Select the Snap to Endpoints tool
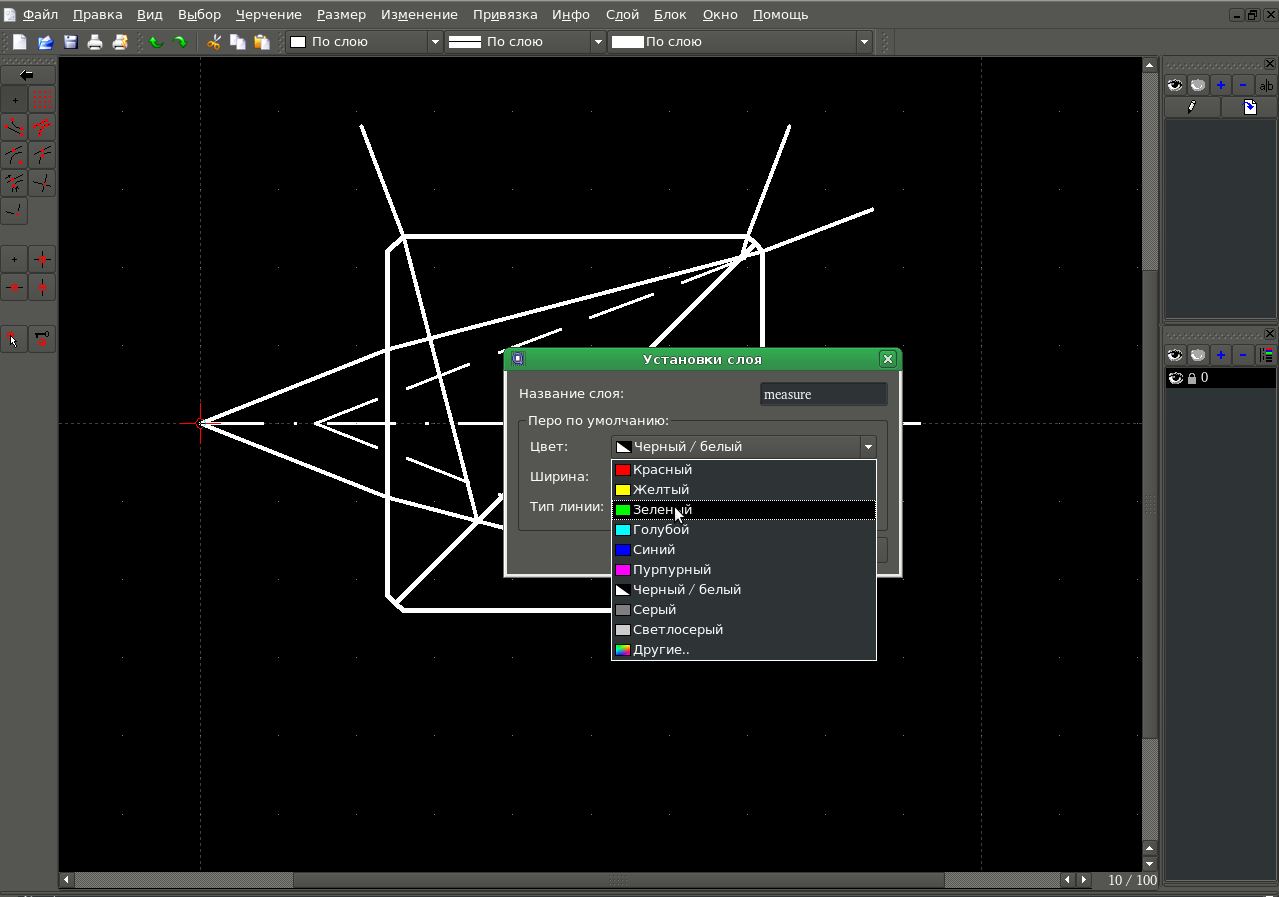Viewport: 1279px width, 897px height. coord(14,127)
